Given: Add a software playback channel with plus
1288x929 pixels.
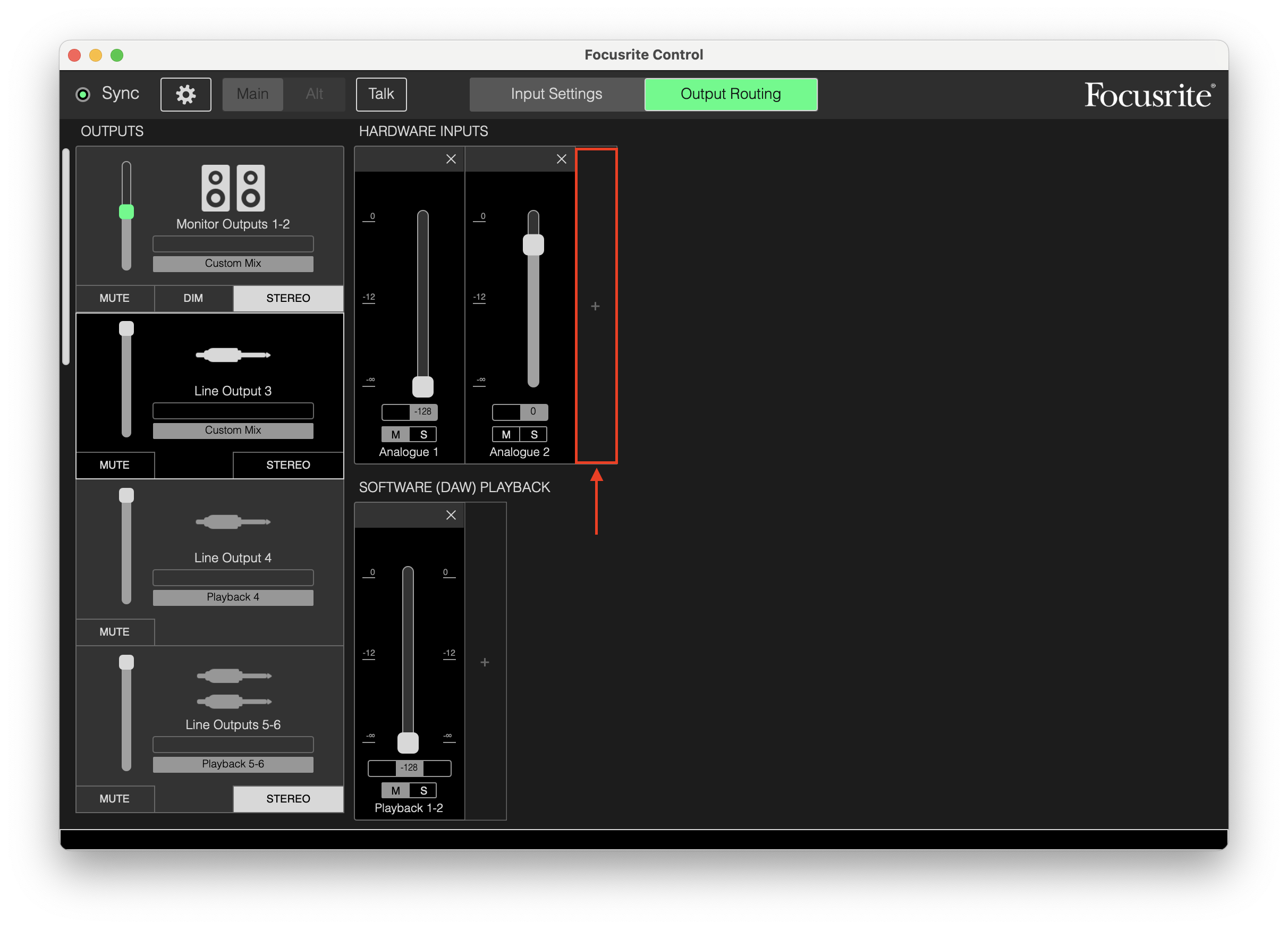Looking at the screenshot, I should click(x=485, y=662).
